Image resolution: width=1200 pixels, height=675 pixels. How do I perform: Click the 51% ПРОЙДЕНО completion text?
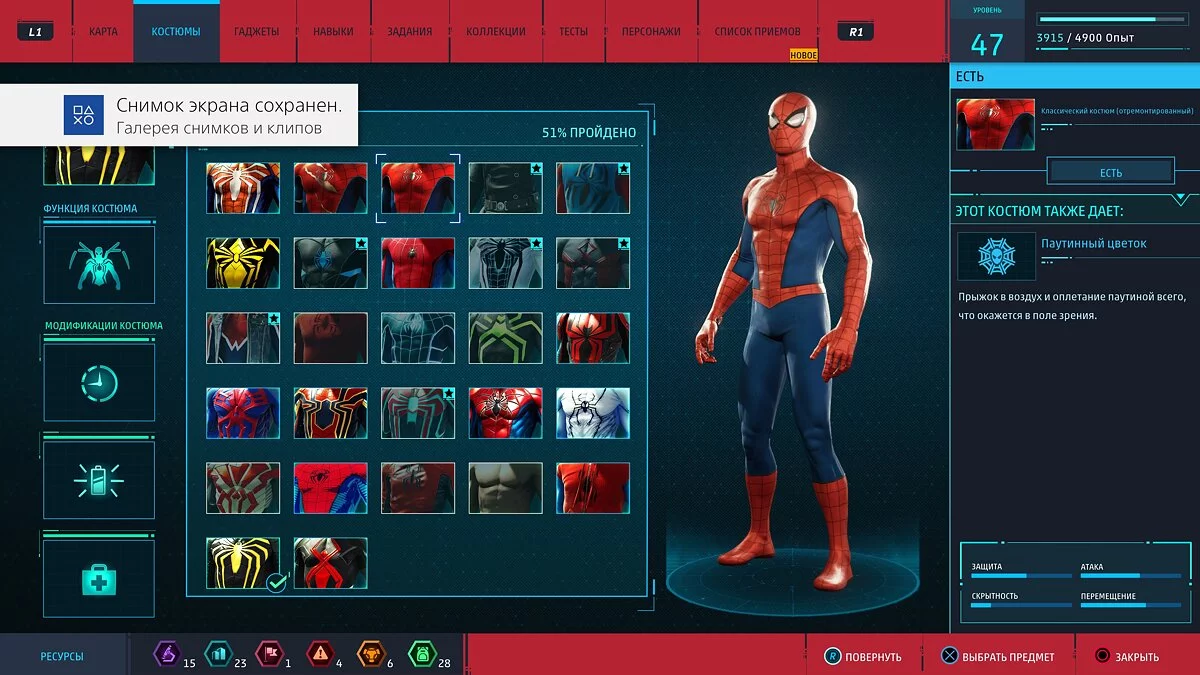588,132
